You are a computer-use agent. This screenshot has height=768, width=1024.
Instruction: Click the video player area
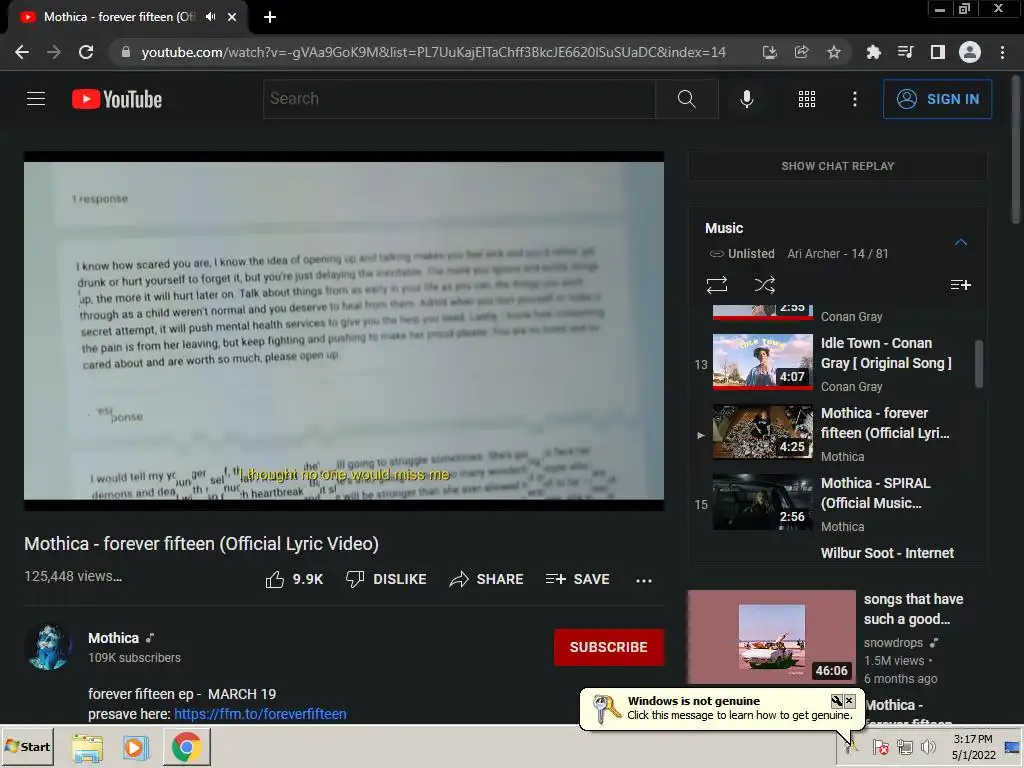344,331
